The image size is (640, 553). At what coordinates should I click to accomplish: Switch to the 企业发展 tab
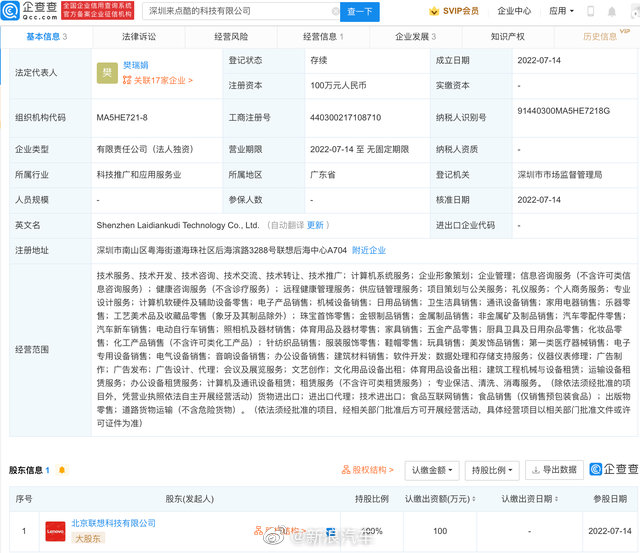point(416,37)
